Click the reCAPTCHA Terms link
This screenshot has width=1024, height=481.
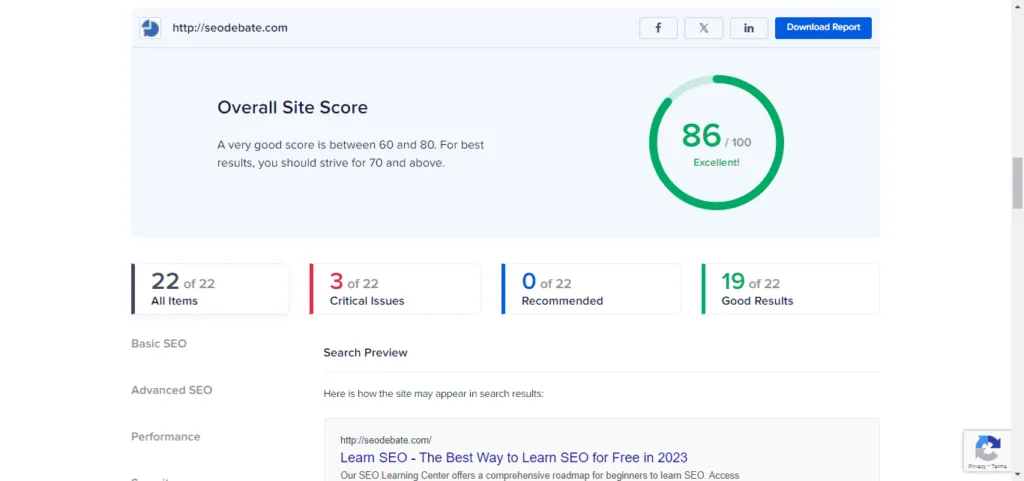999,467
